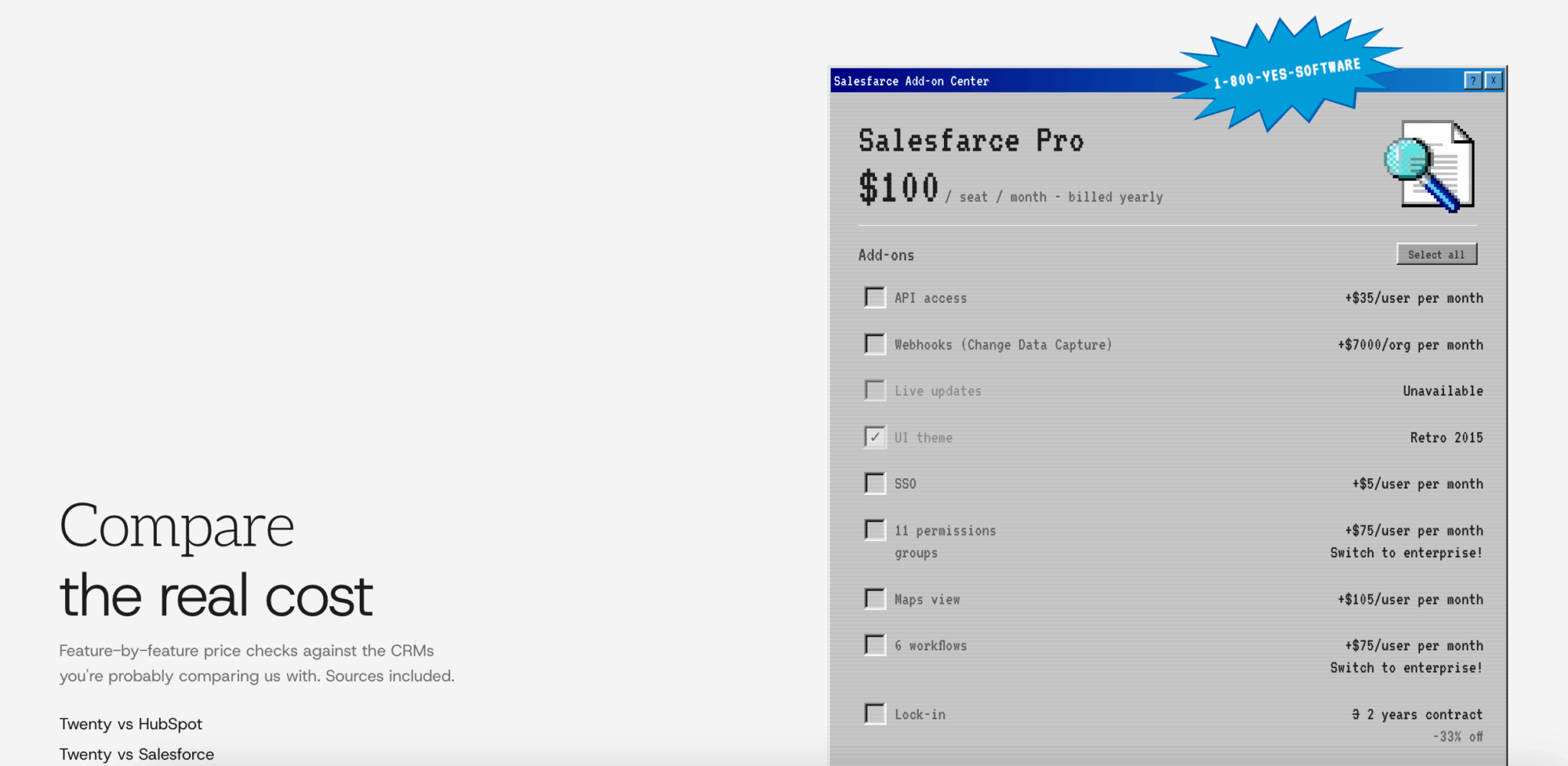Click the '+$35/user per month' price
The width and height of the screenshot is (1568, 766).
point(1414,298)
